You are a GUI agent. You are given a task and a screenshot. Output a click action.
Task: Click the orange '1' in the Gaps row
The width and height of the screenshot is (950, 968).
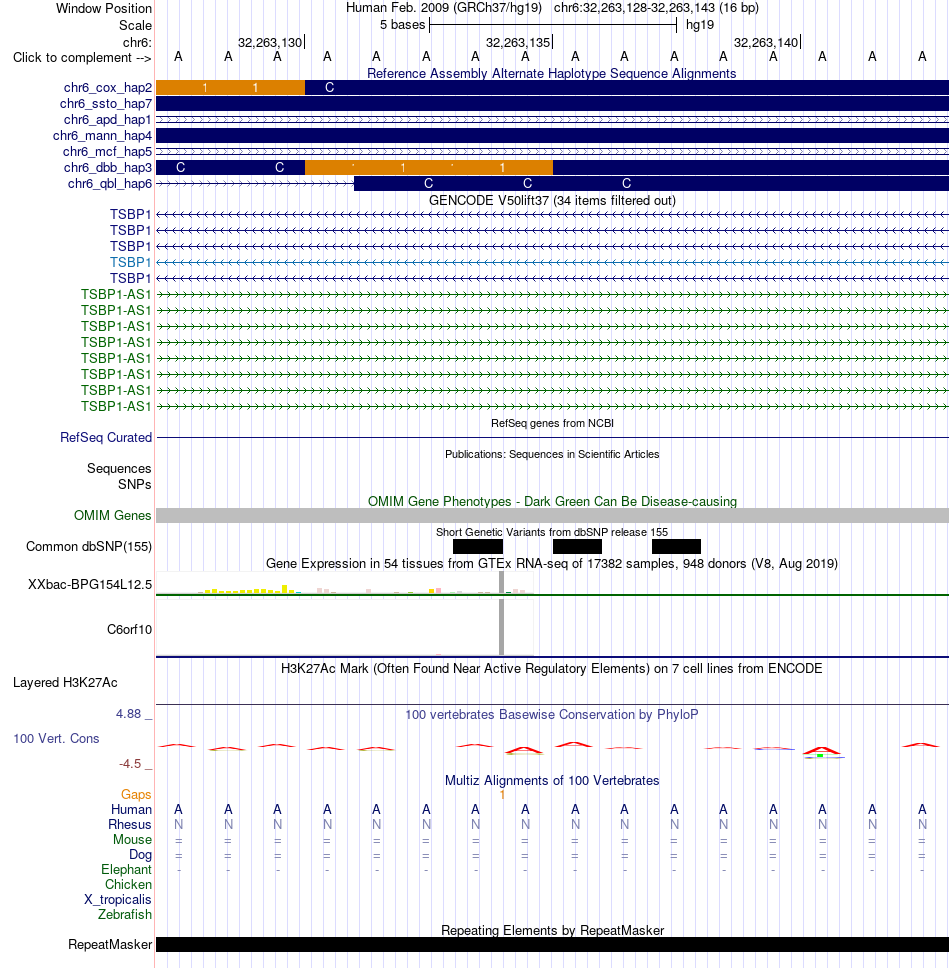tap(502, 795)
